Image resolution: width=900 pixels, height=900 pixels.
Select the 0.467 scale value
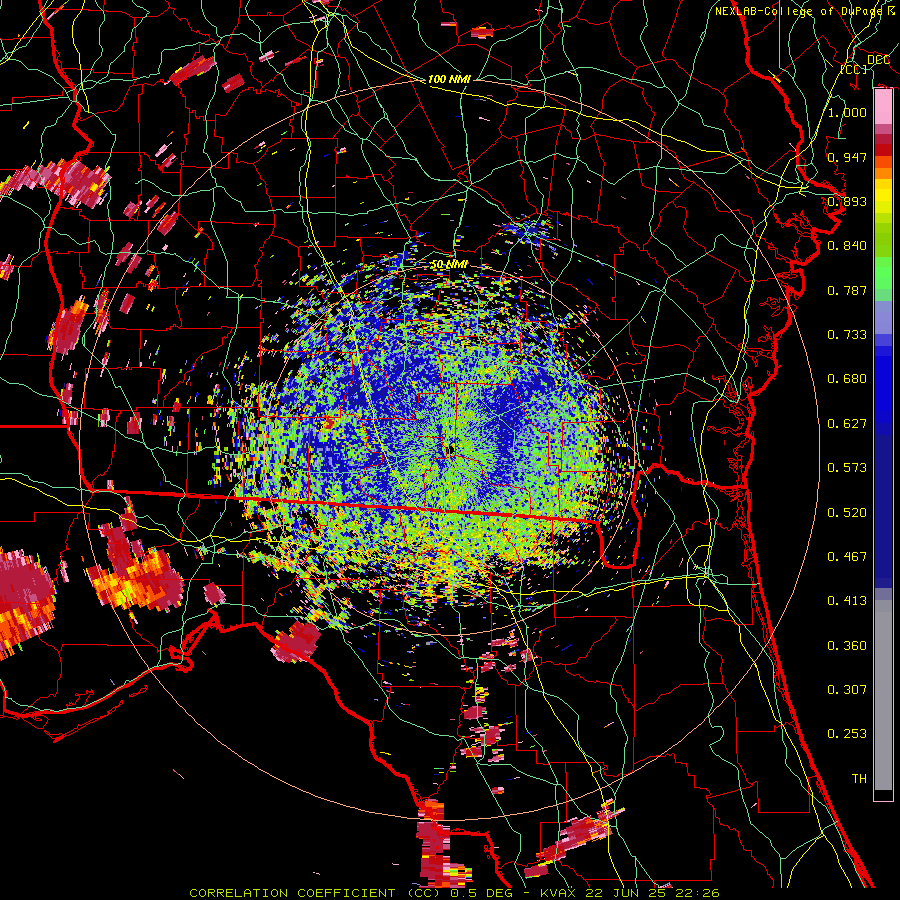click(847, 557)
